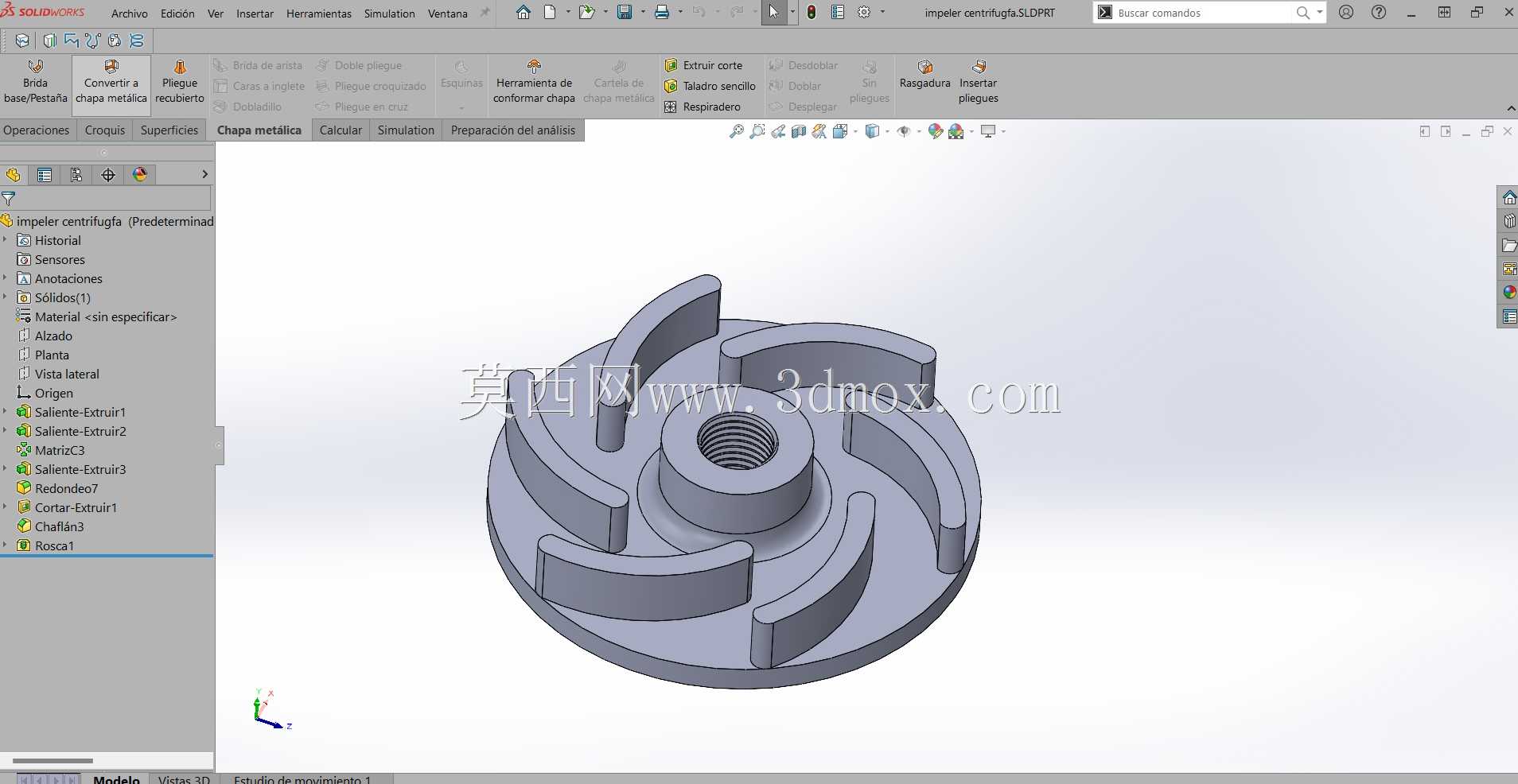Click the Brida base/Pestaña tool
This screenshot has width=1518, height=784.
click(x=36, y=82)
